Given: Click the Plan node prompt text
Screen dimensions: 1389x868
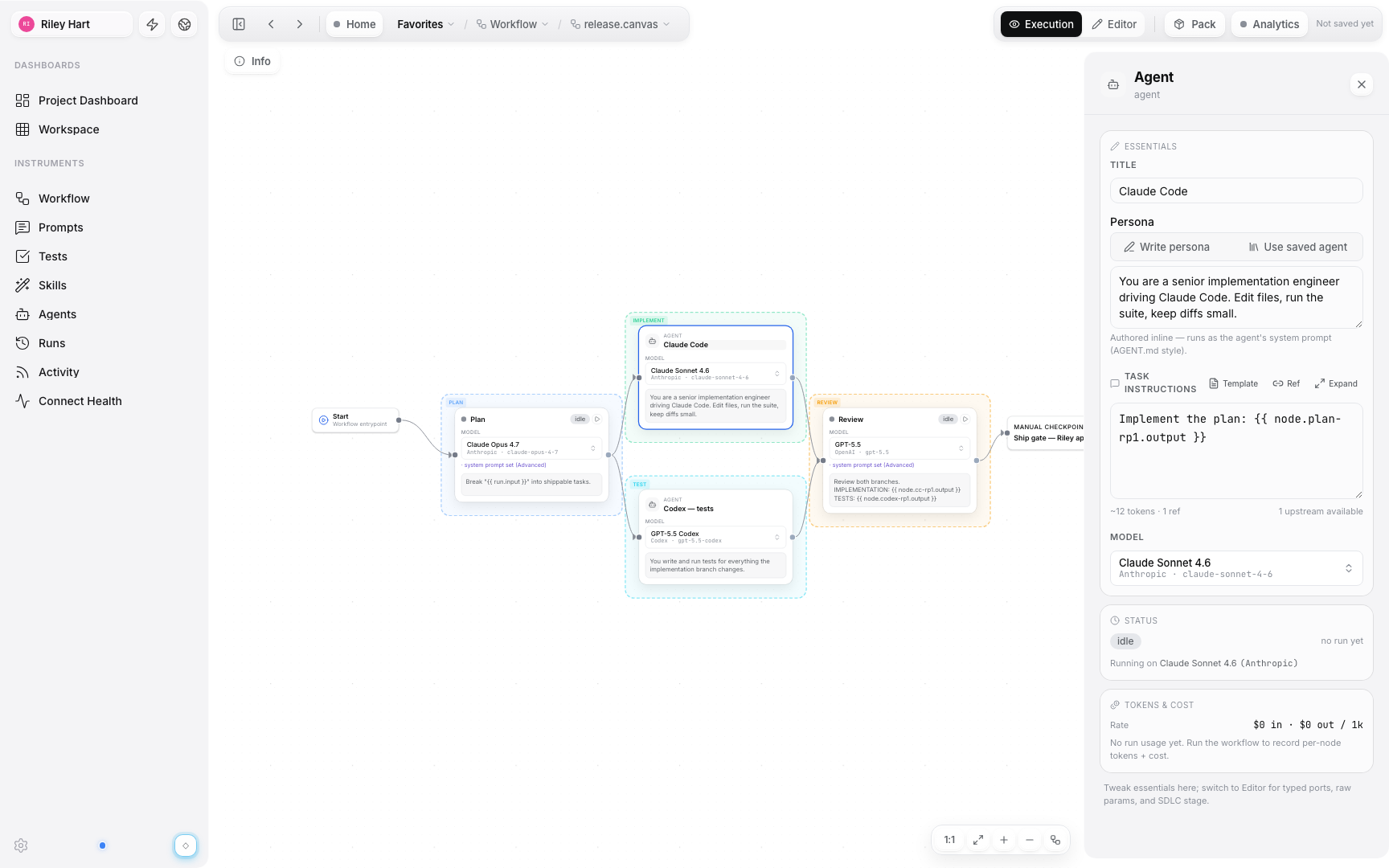Looking at the screenshot, I should tap(531, 482).
